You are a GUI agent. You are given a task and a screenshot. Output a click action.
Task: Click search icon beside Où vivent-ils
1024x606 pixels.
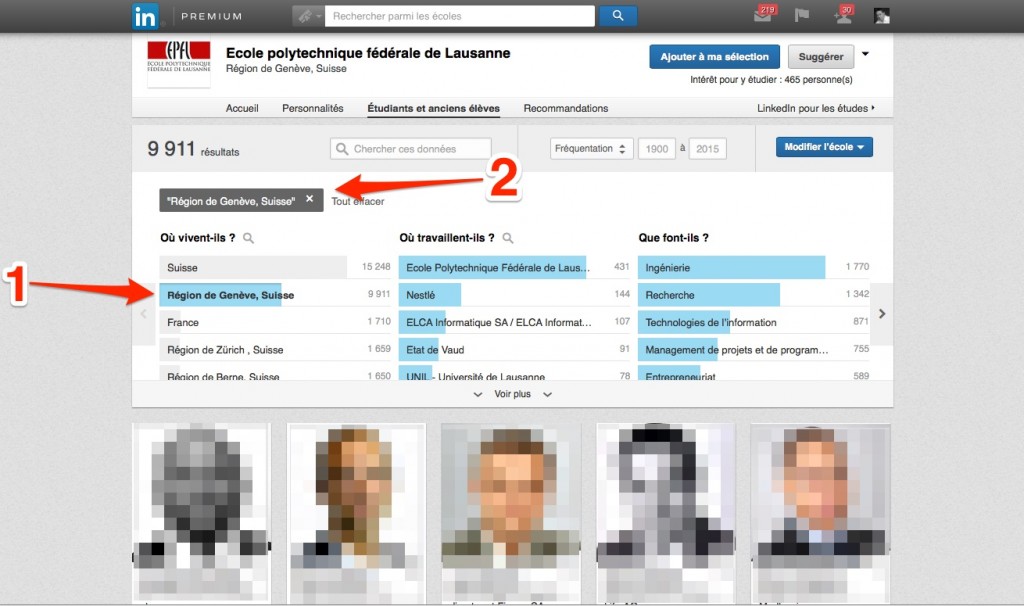tap(248, 238)
